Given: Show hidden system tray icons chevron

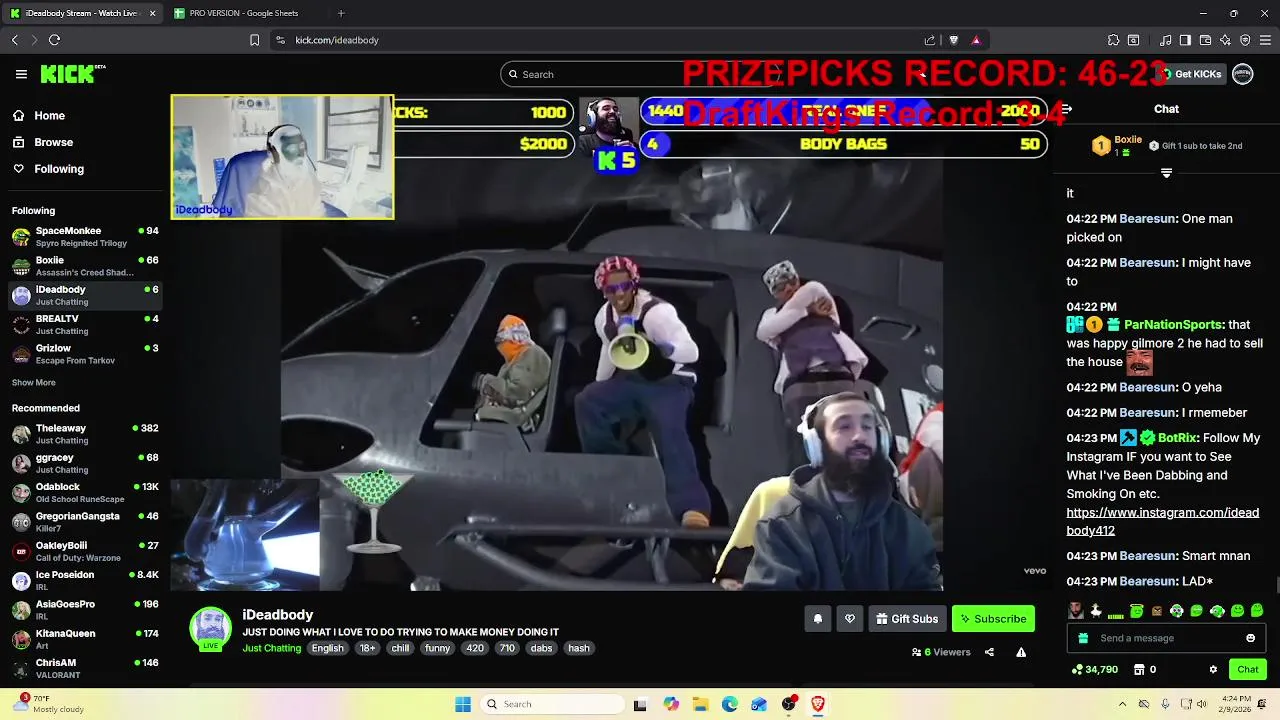Looking at the screenshot, I should [x=1122, y=704].
